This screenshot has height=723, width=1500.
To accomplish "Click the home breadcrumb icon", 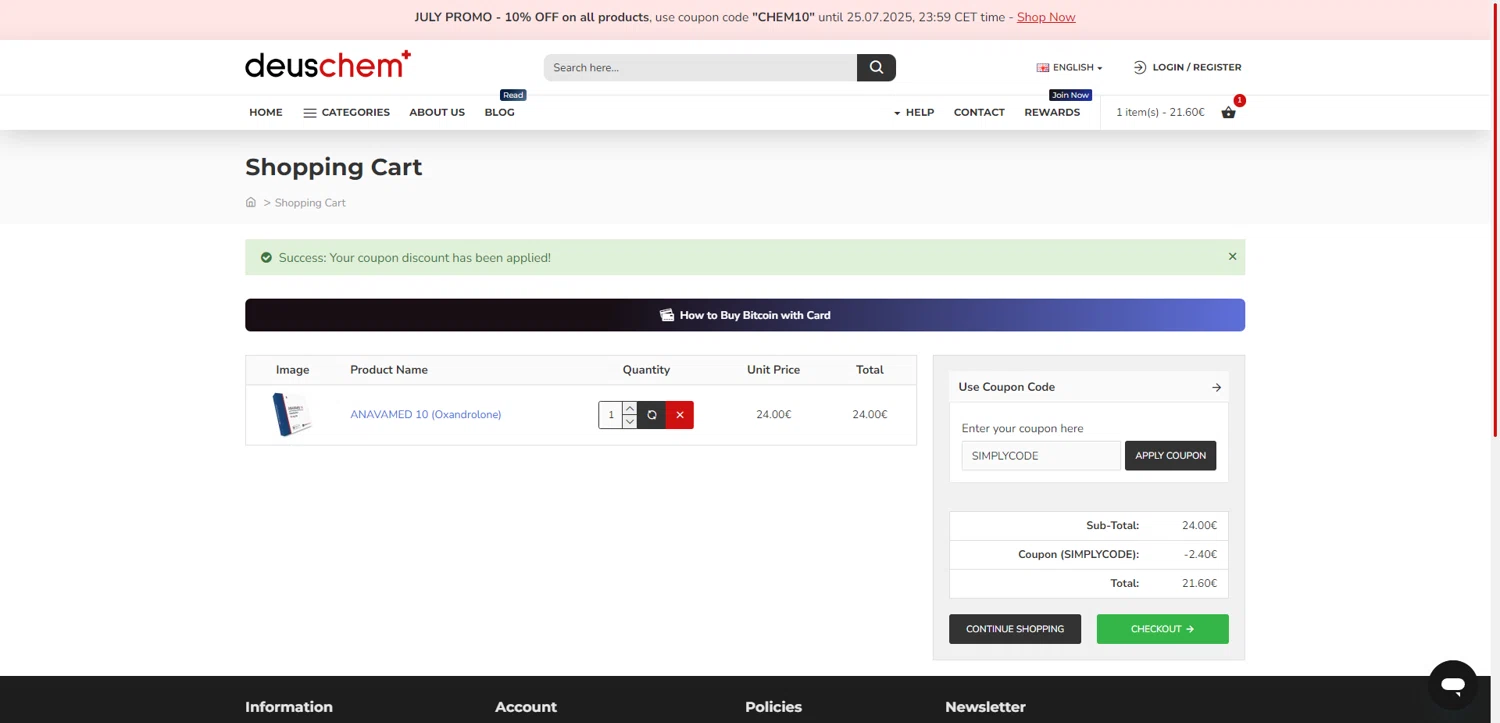I will pos(251,202).
